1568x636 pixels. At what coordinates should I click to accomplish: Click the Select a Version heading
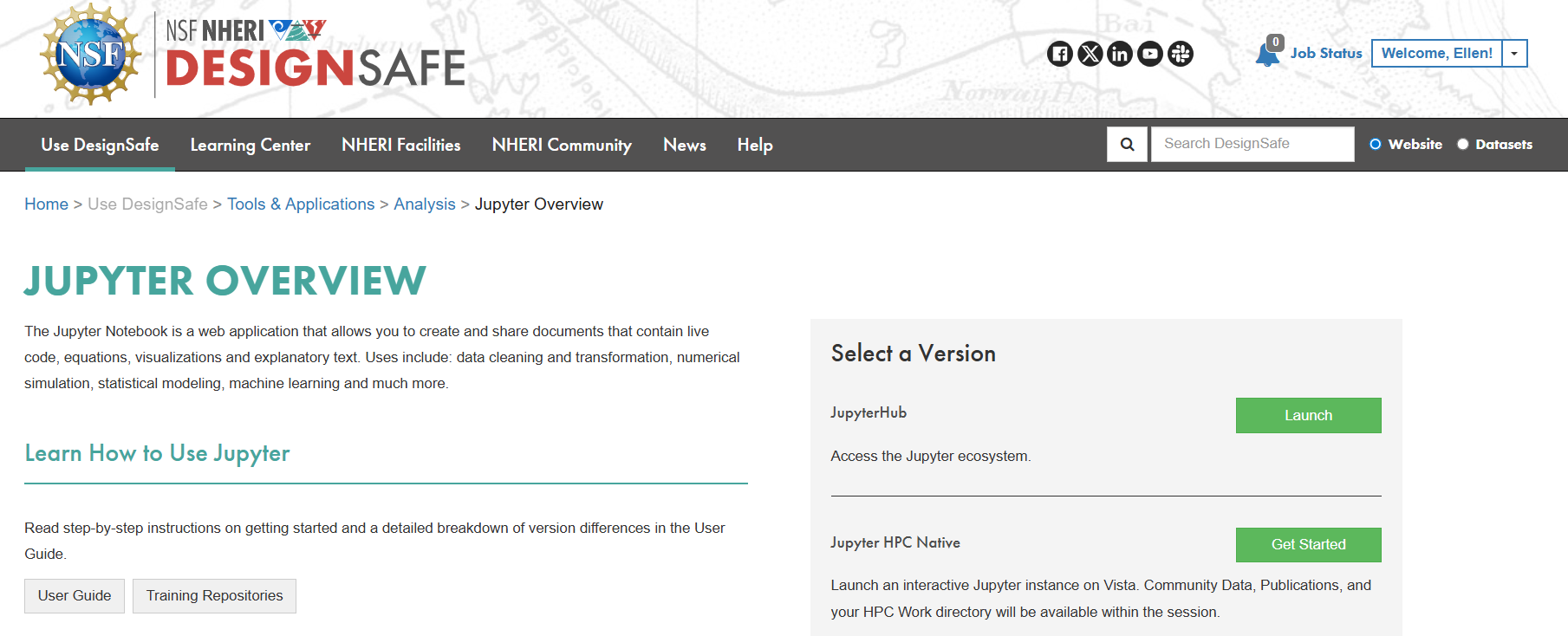point(914,354)
